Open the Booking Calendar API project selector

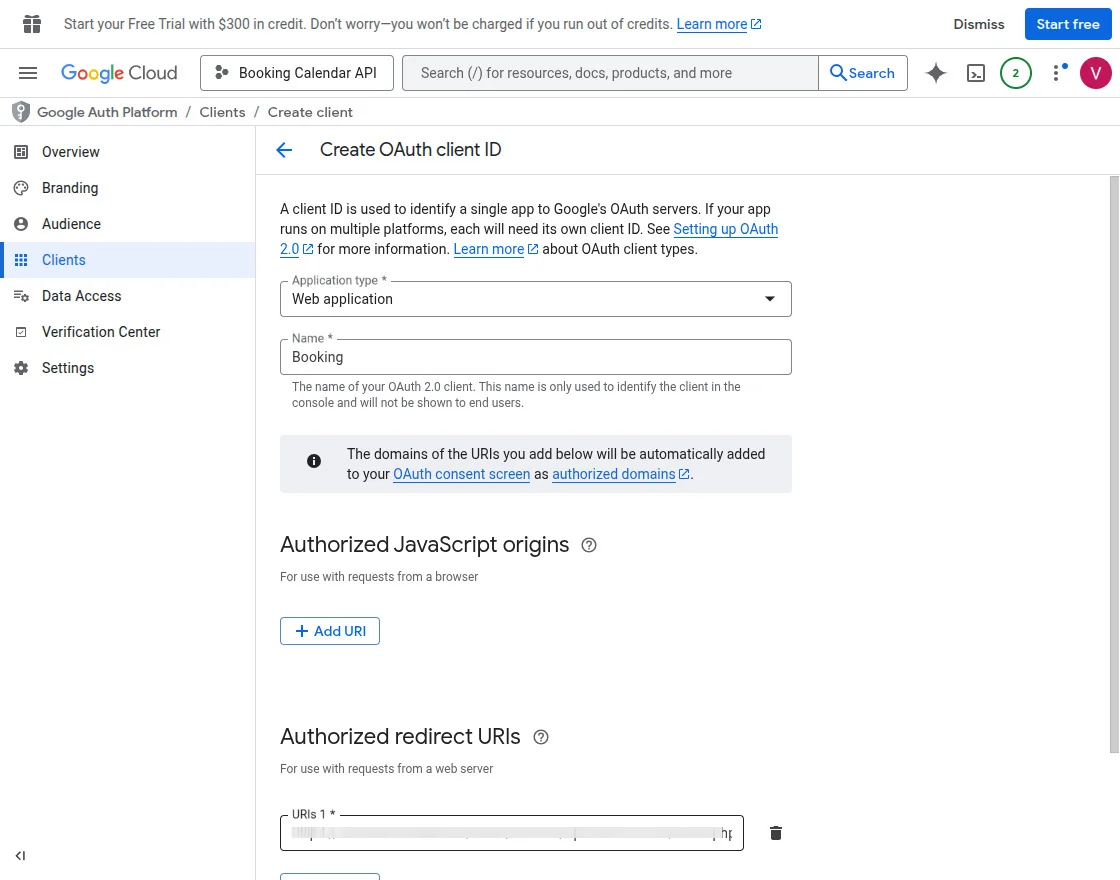[296, 72]
